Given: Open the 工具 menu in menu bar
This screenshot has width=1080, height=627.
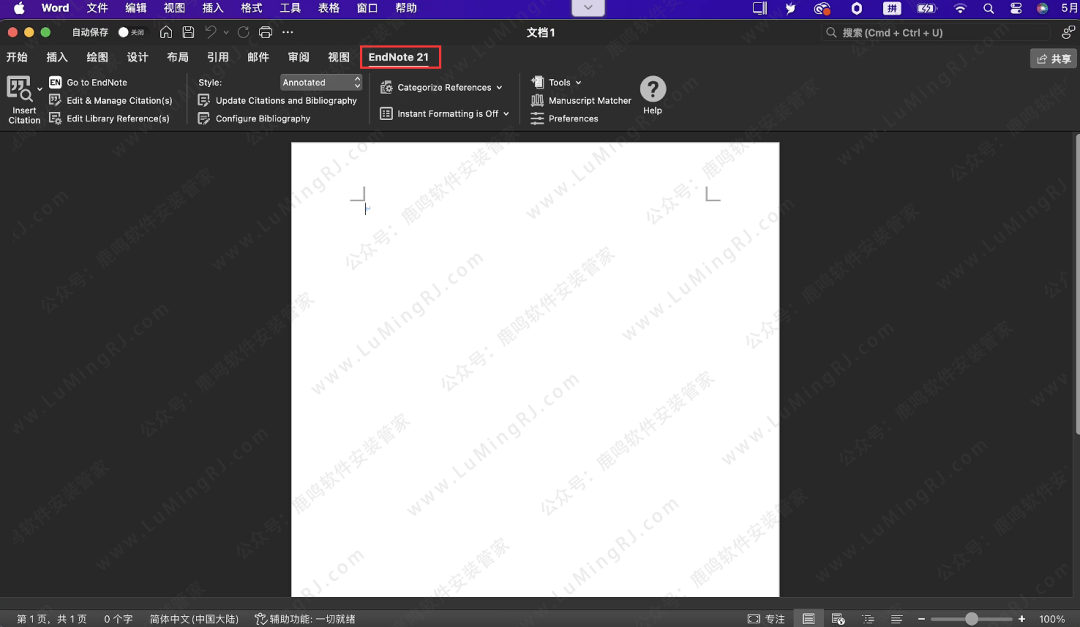Looking at the screenshot, I should click(290, 8).
